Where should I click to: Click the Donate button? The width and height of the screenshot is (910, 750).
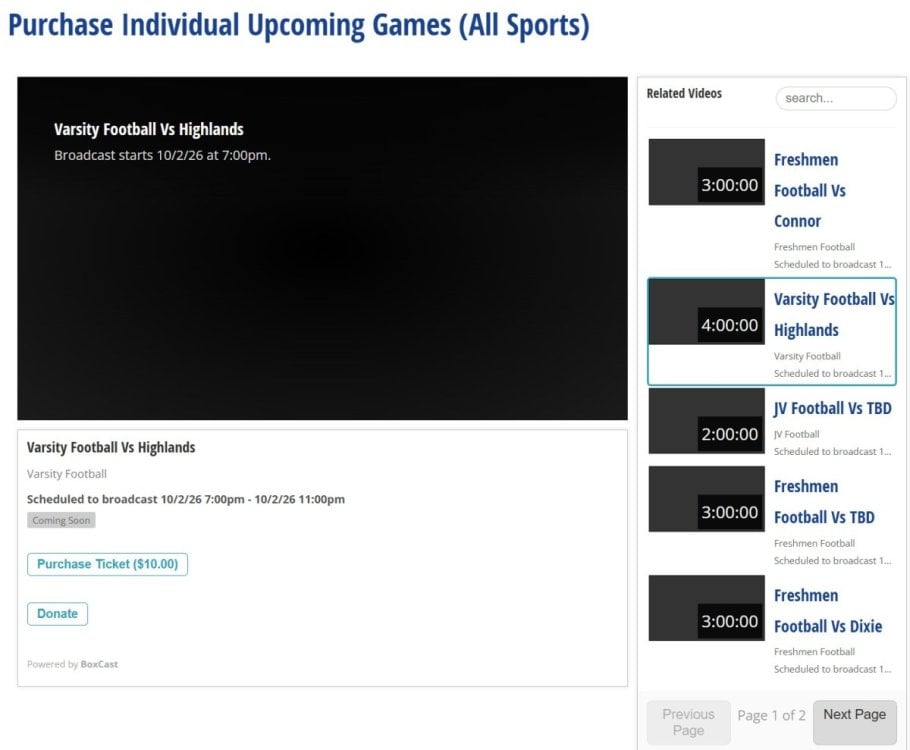coord(57,614)
